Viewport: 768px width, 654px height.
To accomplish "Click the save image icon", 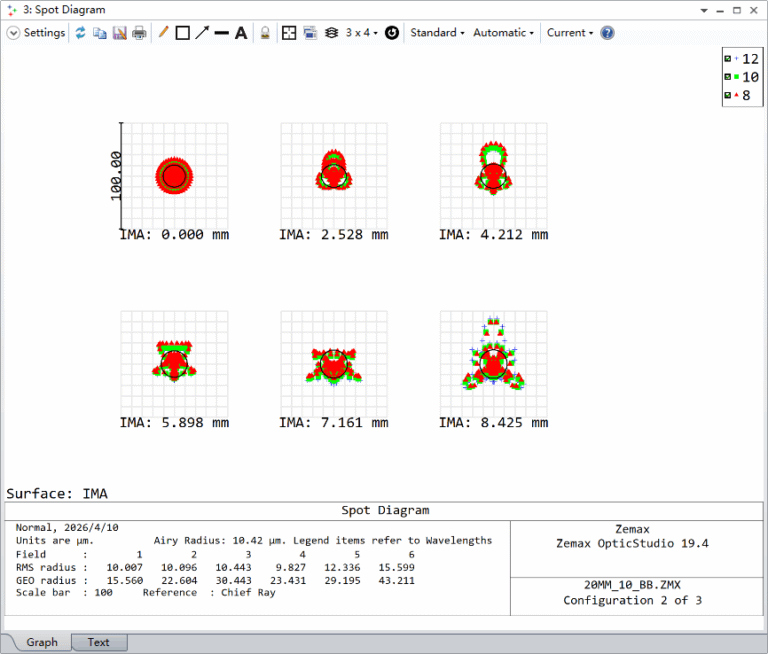I will point(120,33).
